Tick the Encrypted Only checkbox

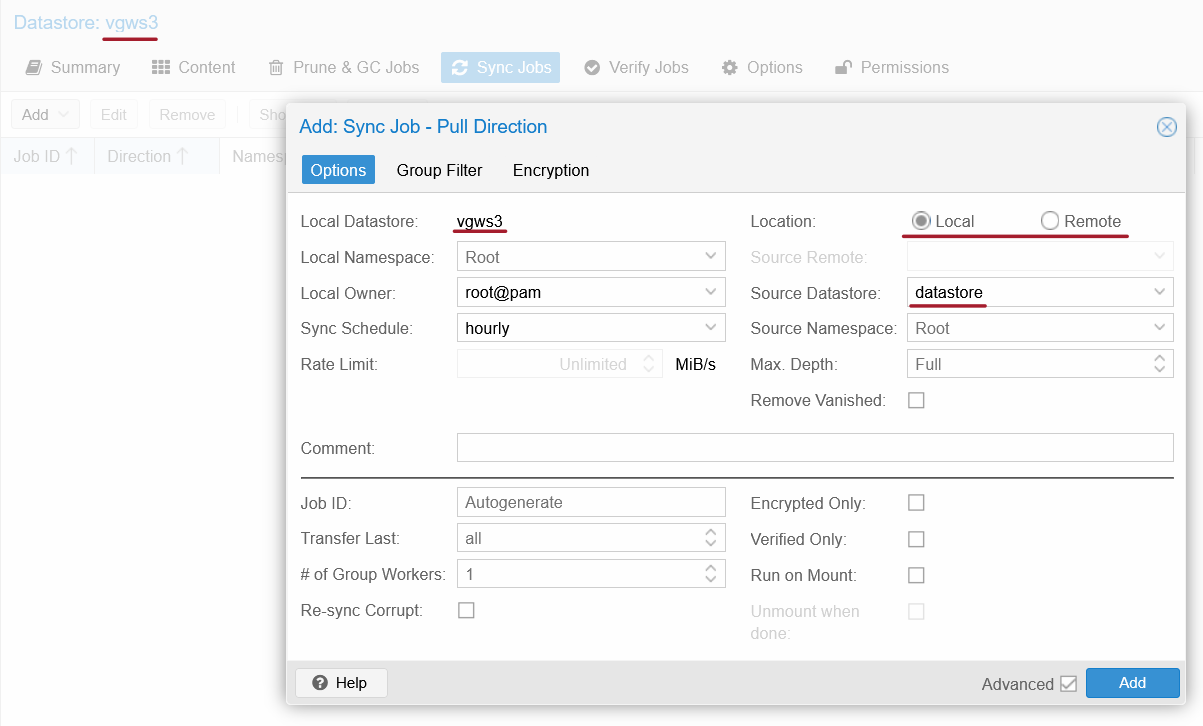[916, 503]
